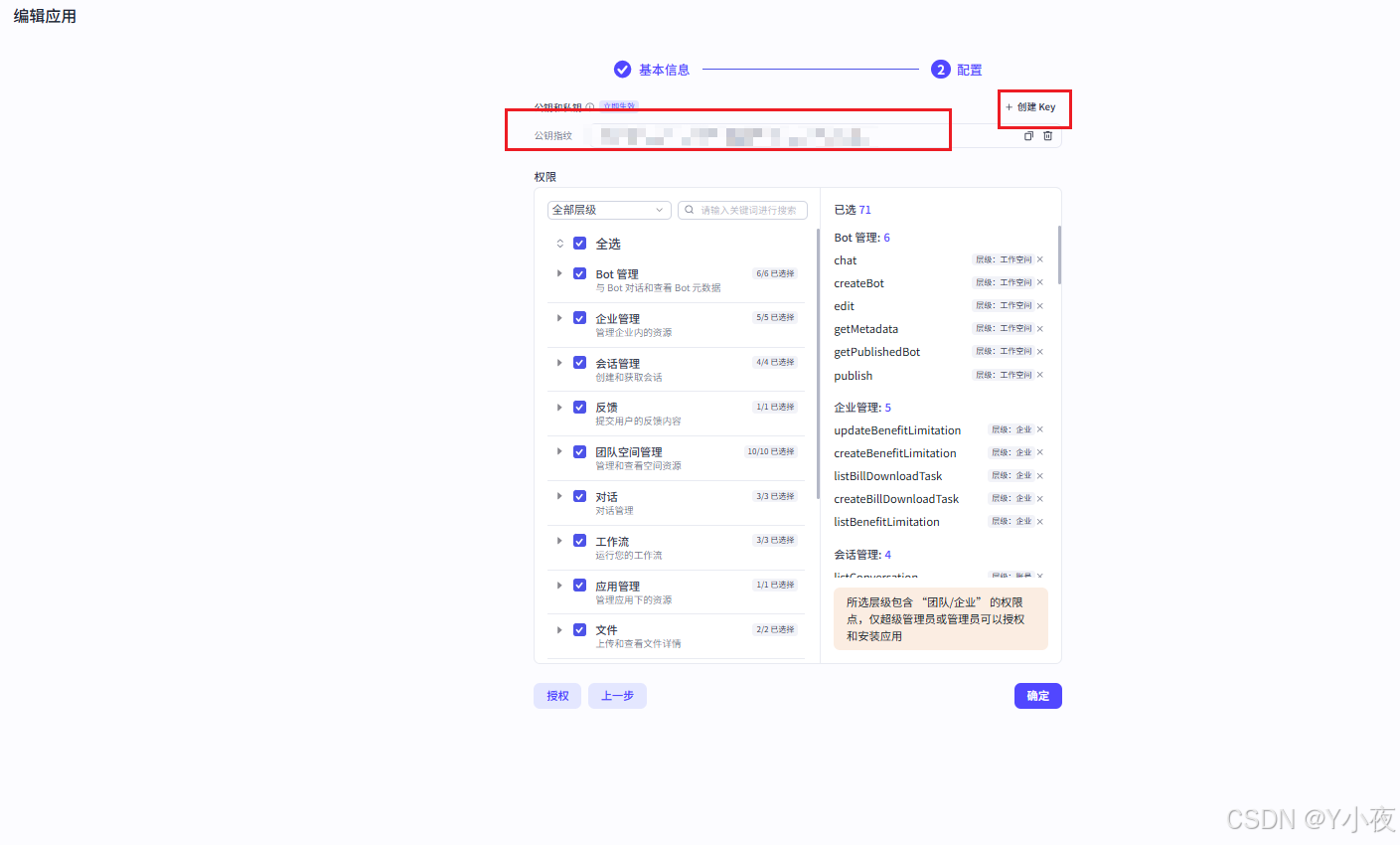Copy the public key fingerprint
The height and width of the screenshot is (845, 1400).
[1028, 135]
